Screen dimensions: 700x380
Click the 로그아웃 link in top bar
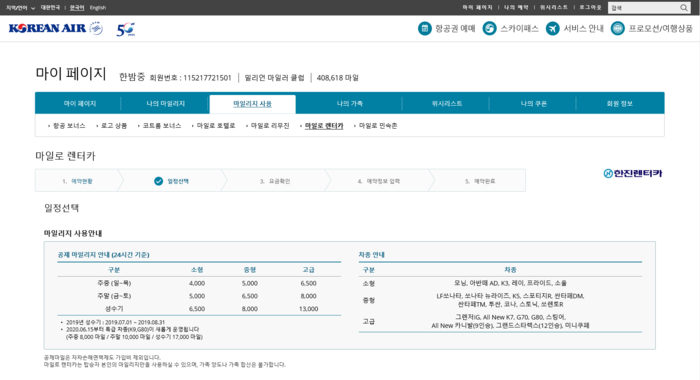pos(590,8)
